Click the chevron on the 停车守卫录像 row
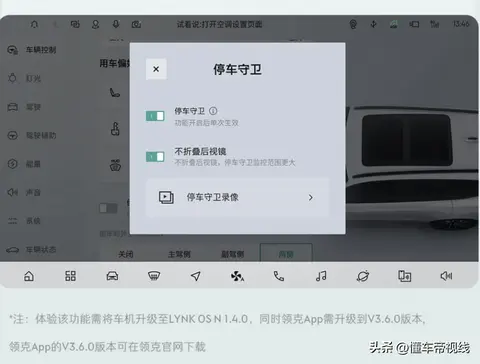The width and height of the screenshot is (480, 364). tap(311, 198)
